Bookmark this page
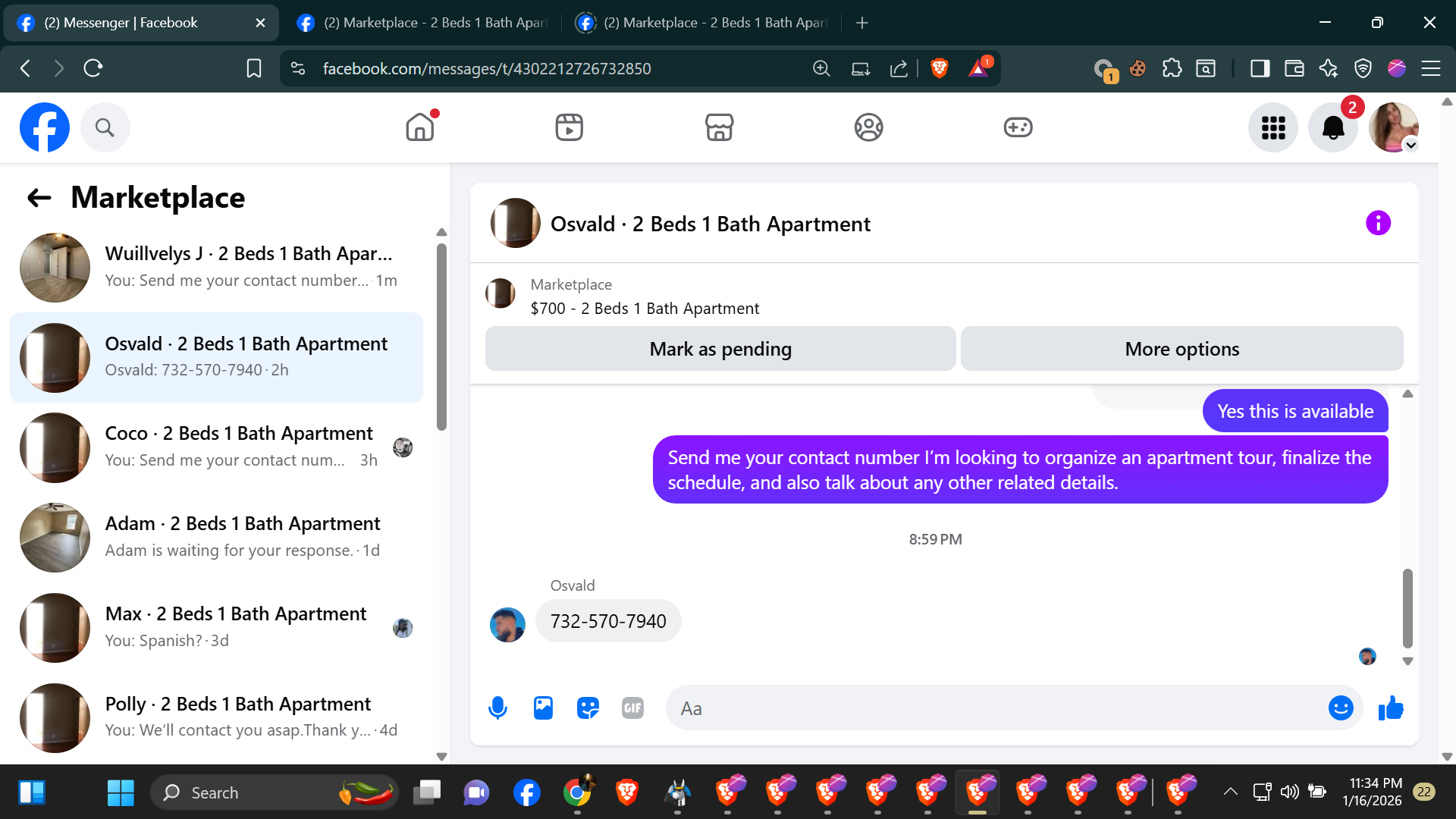The width and height of the screenshot is (1456, 819). (254, 69)
